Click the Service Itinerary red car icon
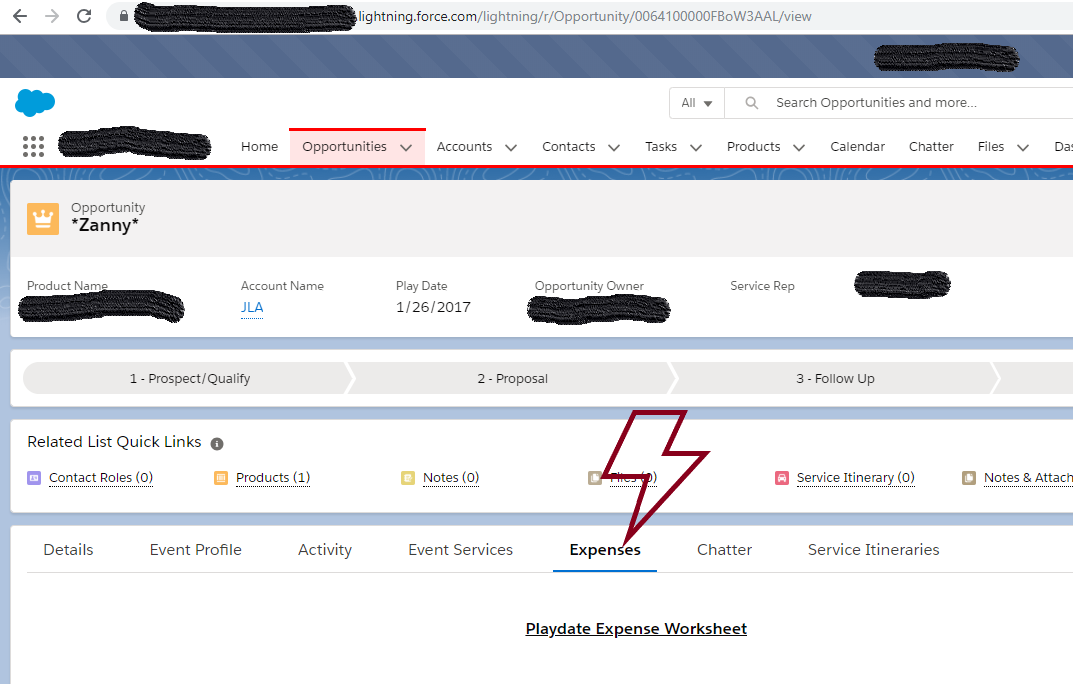The height and width of the screenshot is (684, 1073). (781, 478)
